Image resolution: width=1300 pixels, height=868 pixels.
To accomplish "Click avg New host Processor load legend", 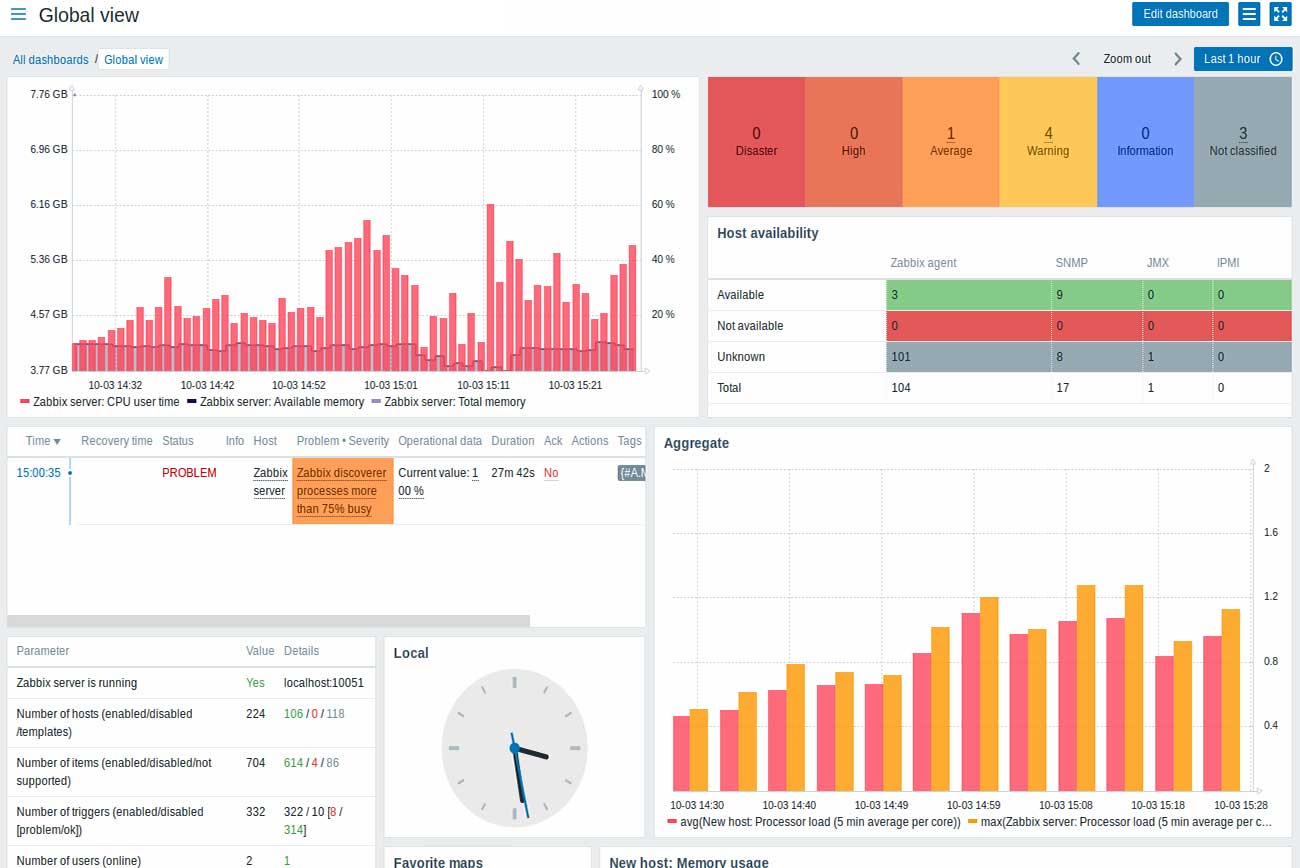I will point(814,822).
